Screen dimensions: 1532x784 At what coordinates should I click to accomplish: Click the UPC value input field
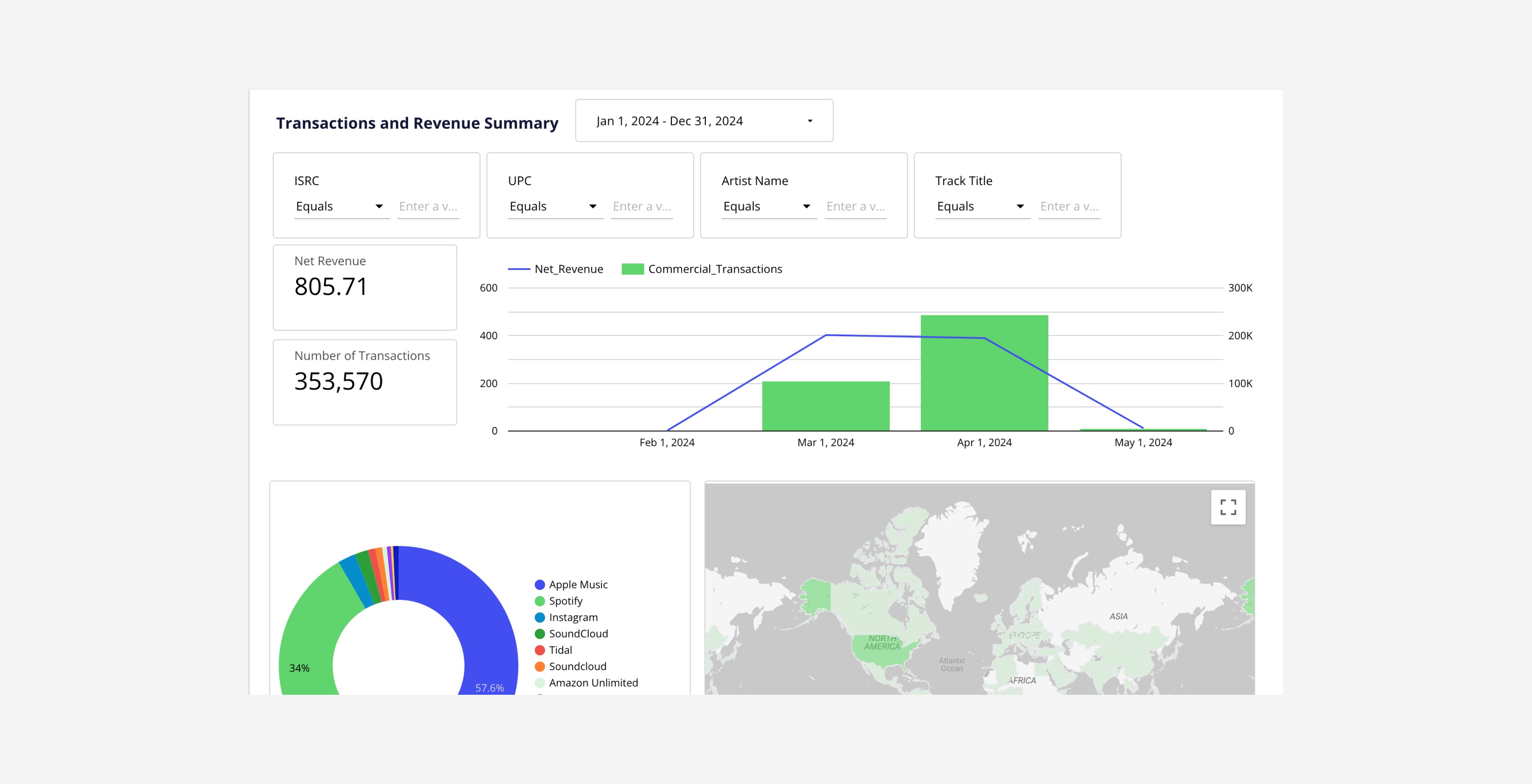(x=642, y=206)
